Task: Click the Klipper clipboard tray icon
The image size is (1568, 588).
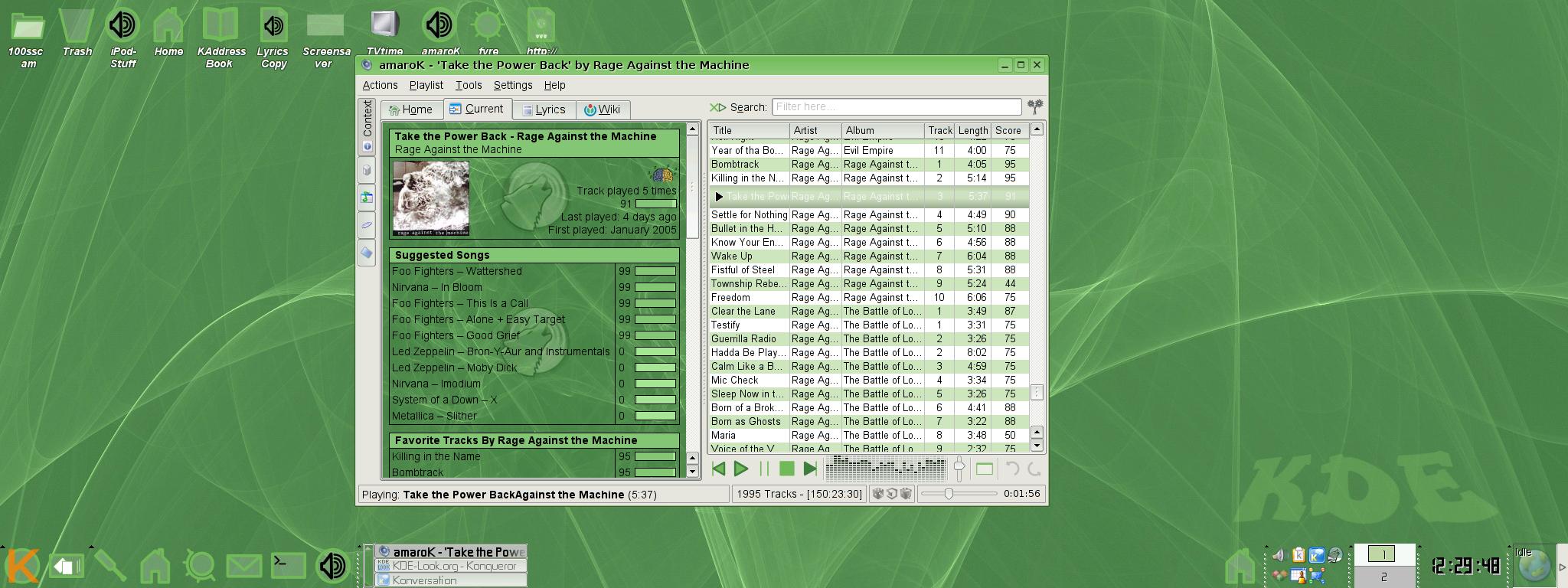Action: tap(1298, 556)
